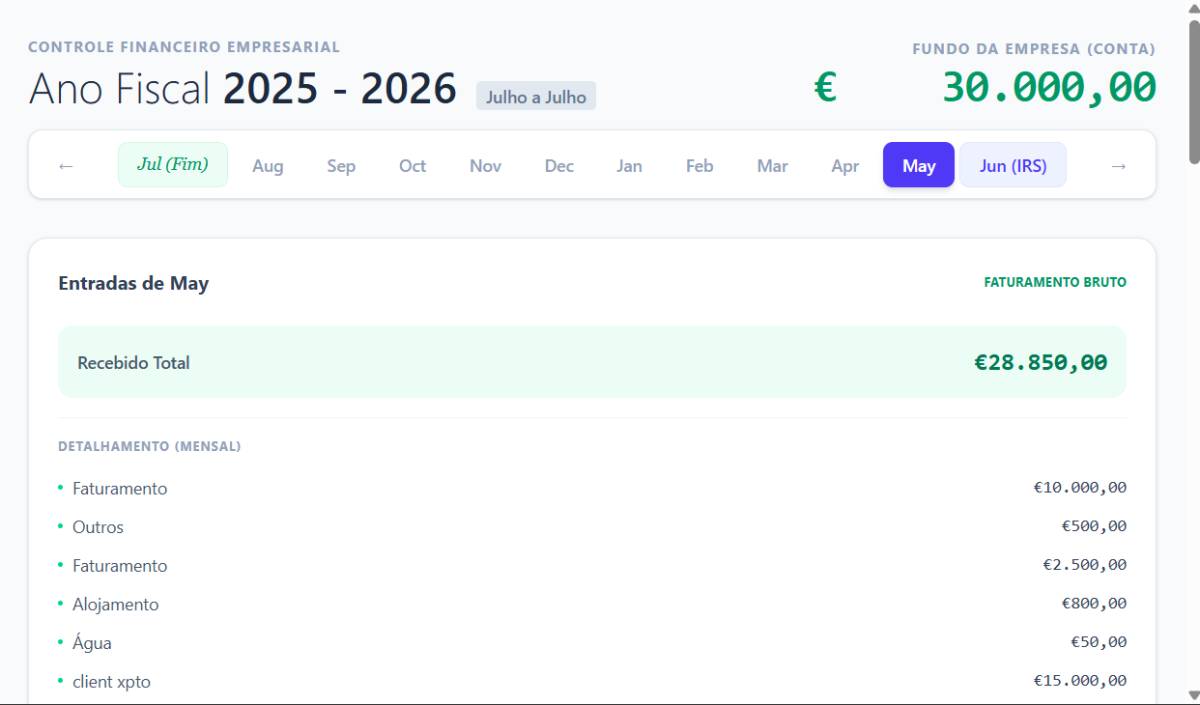Click the €50,00 amount
Image resolution: width=1200 pixels, height=705 pixels.
pyautogui.click(x=1098, y=642)
